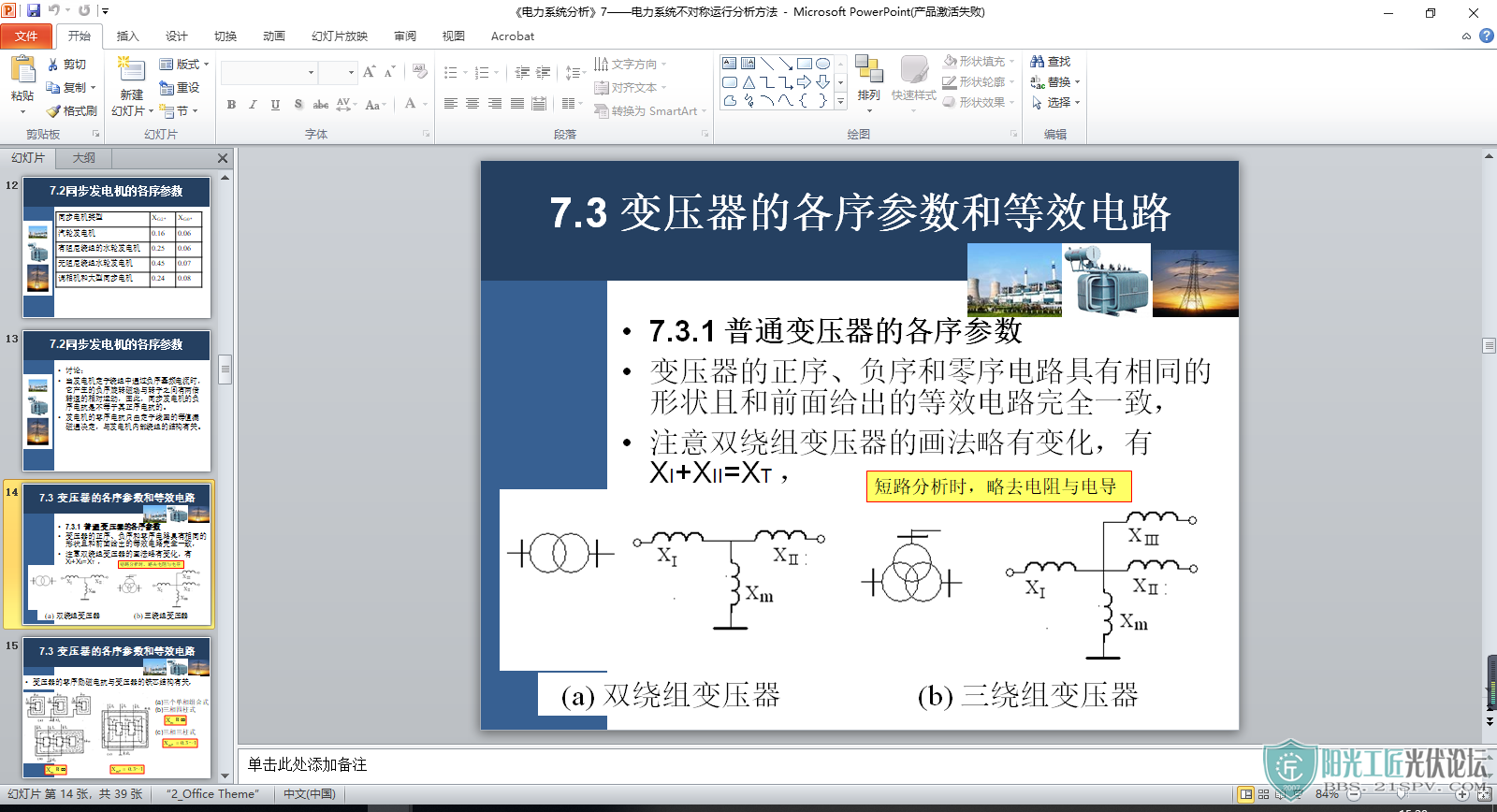This screenshot has height=812, width=1497.
Task: Open the font size dropdown
Action: [351, 73]
